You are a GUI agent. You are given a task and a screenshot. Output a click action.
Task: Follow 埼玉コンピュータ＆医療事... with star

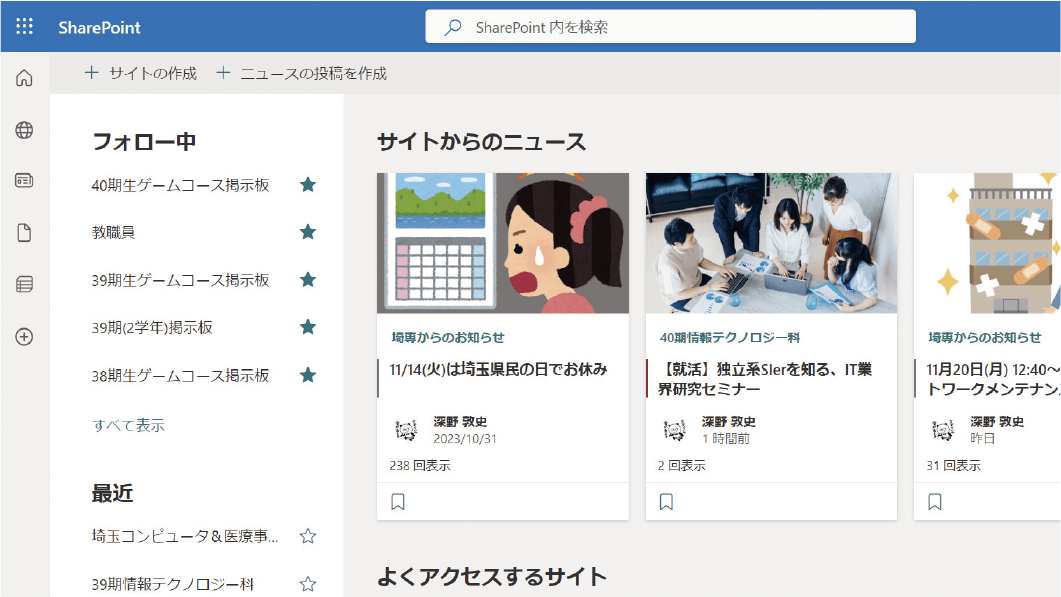click(308, 536)
